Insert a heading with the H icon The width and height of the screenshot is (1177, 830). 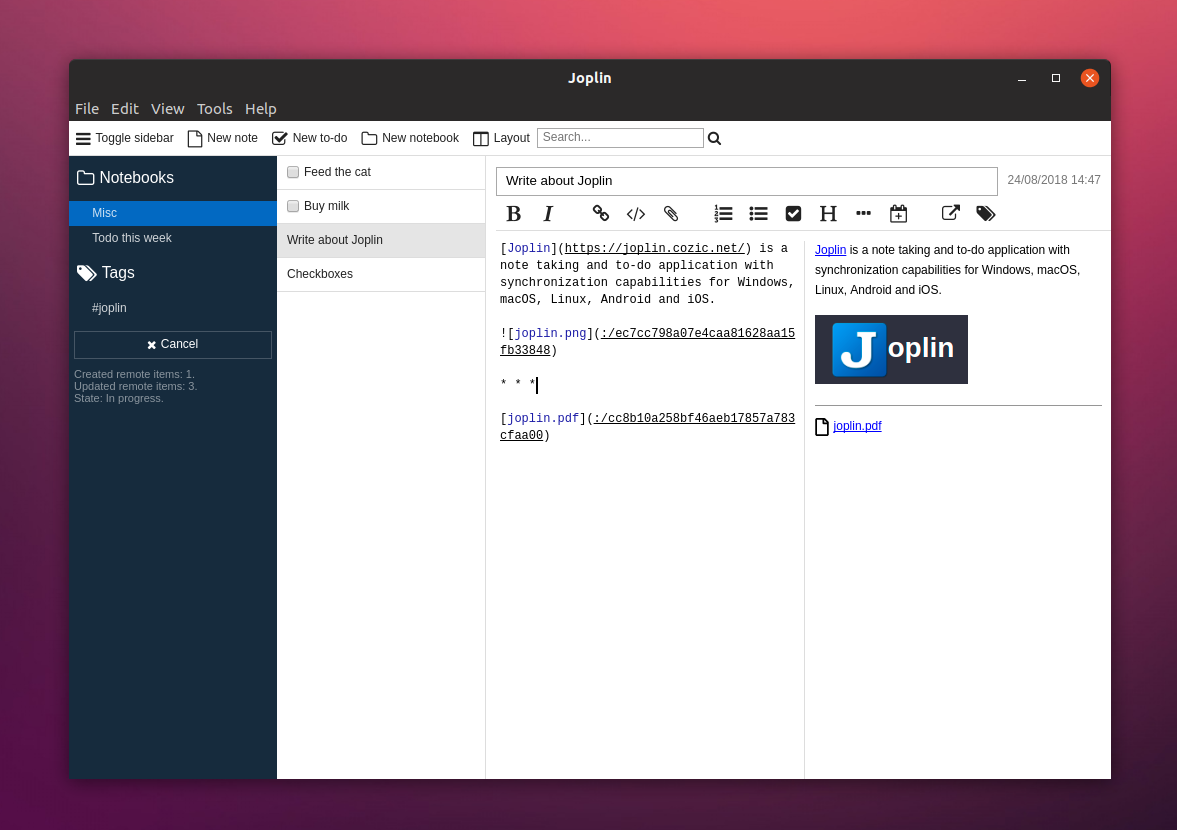click(x=828, y=213)
